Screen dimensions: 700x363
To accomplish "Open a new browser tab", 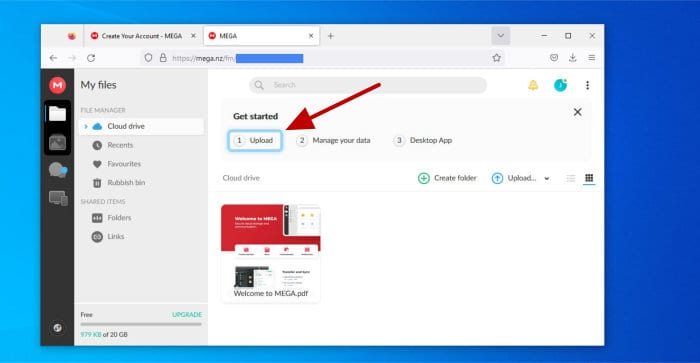I will pos(330,36).
